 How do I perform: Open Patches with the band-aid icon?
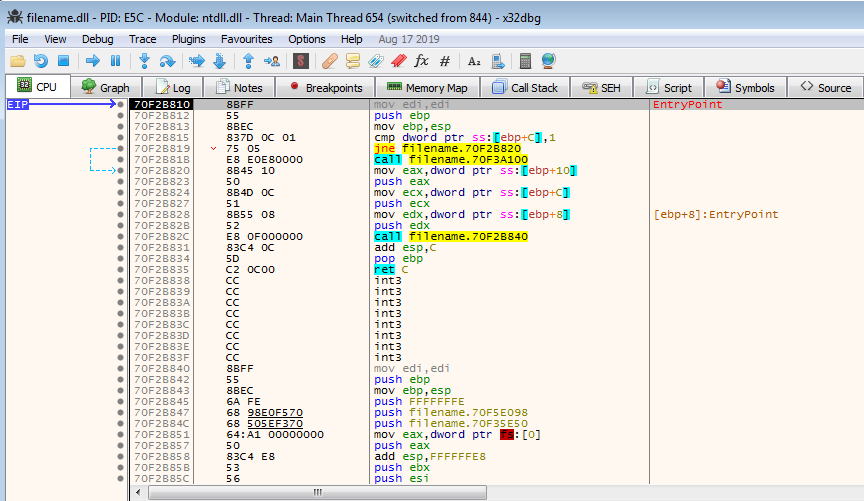[x=329, y=61]
